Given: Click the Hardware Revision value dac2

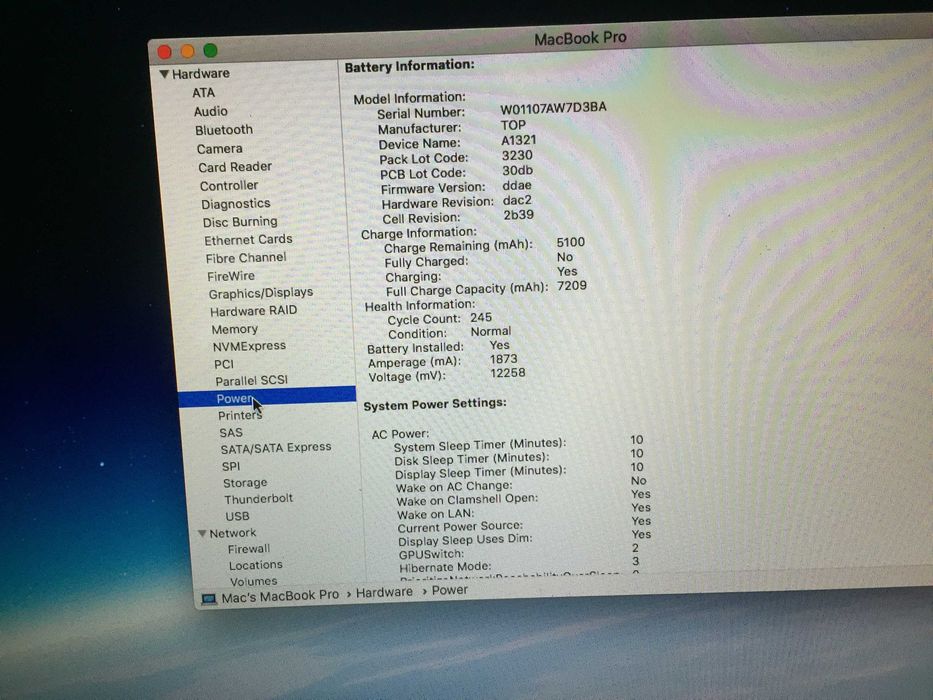Looking at the screenshot, I should (517, 201).
